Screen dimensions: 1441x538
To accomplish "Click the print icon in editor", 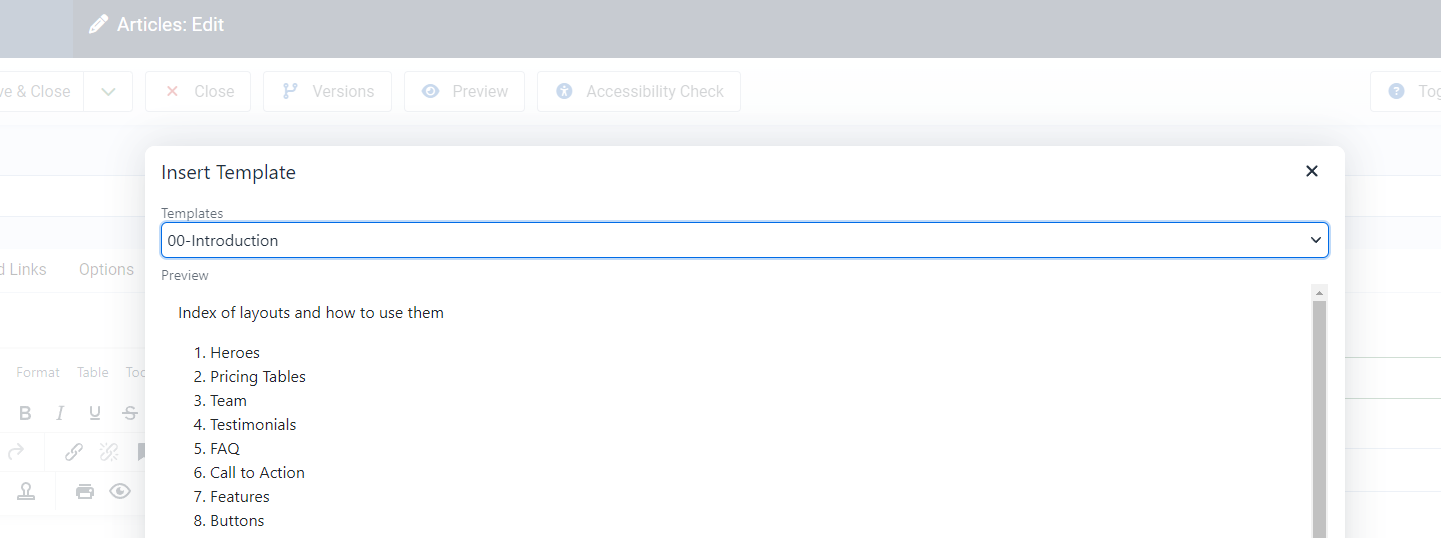I will click(85, 491).
